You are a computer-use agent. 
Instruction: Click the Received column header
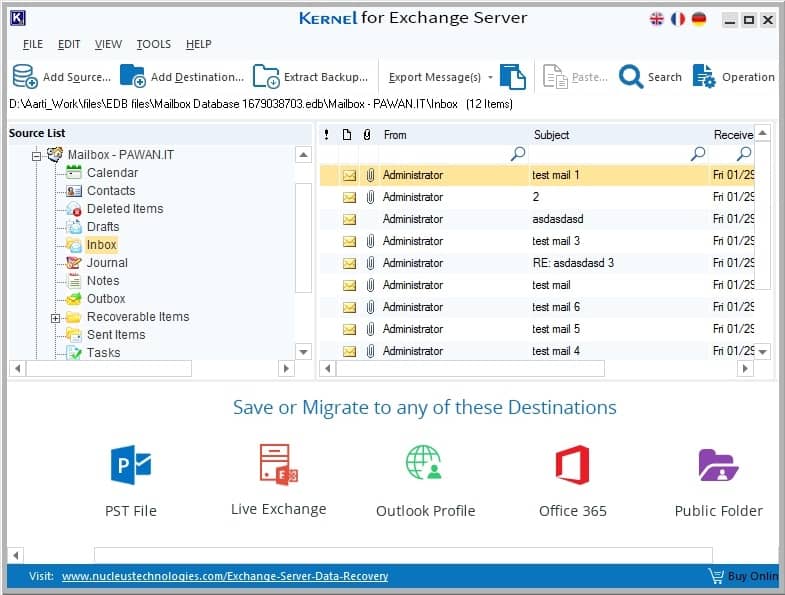(733, 135)
